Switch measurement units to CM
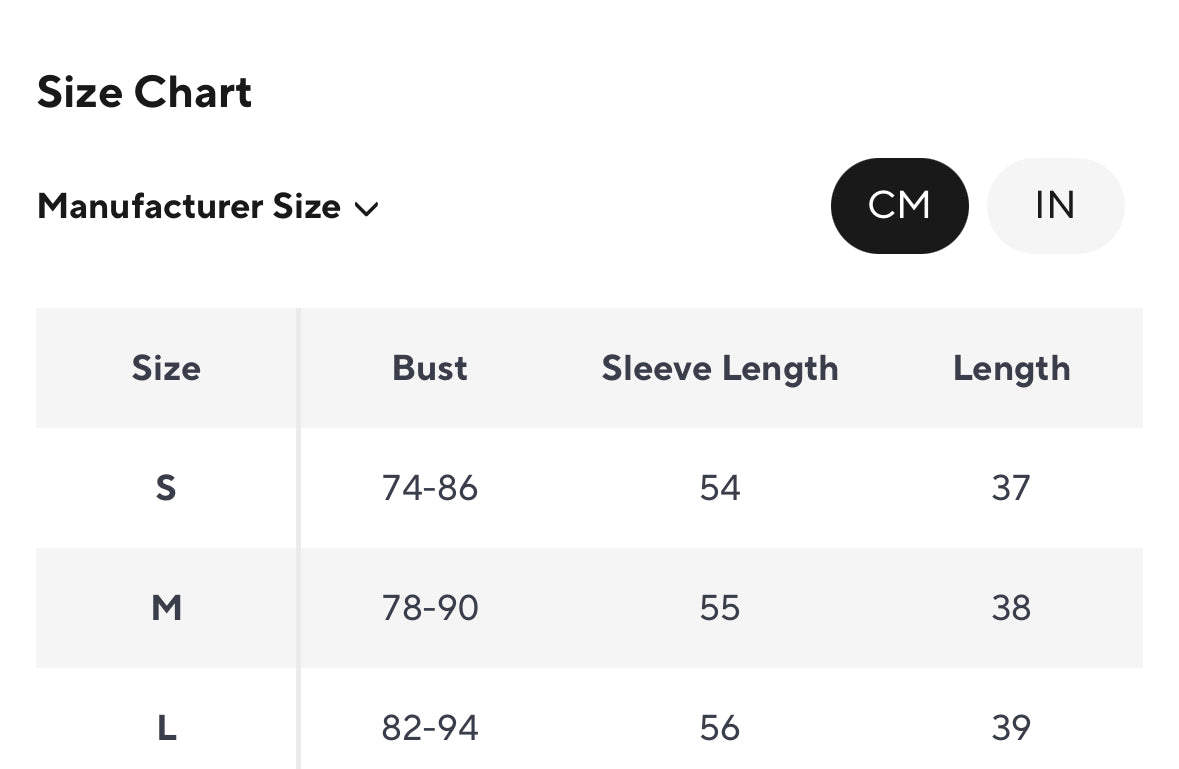This screenshot has height=769, width=1179. point(899,206)
